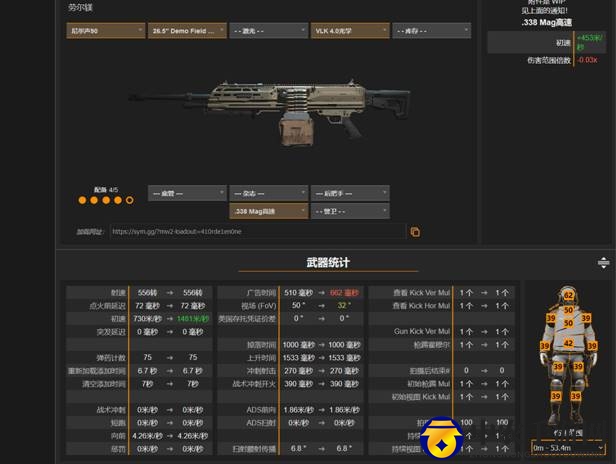The width and height of the screenshot is (616, 464).
Task: Click the machine gun preview image
Action: click(x=271, y=112)
